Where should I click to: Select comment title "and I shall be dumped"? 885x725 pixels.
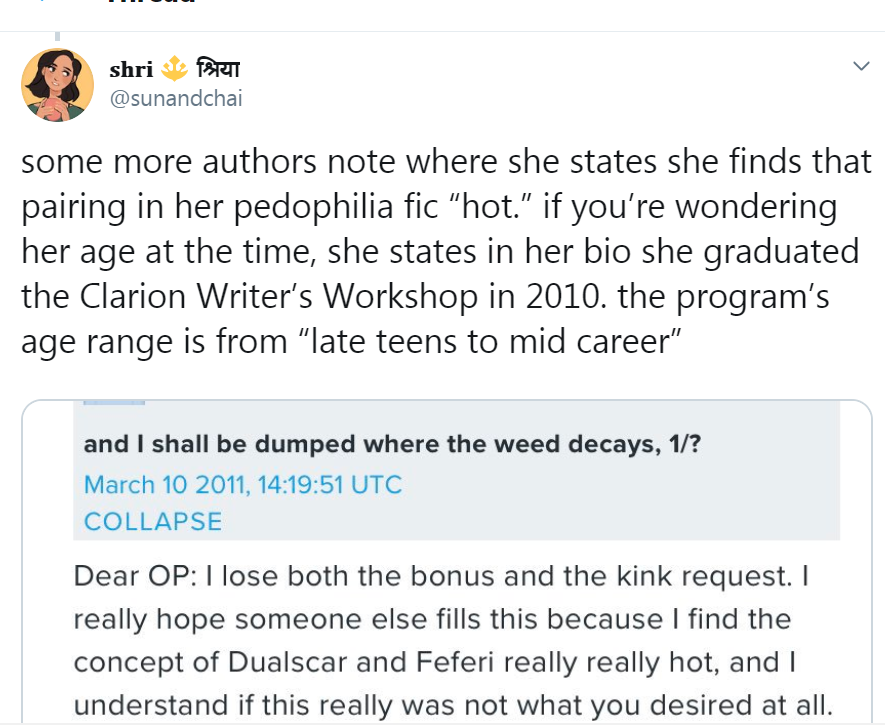[392, 444]
